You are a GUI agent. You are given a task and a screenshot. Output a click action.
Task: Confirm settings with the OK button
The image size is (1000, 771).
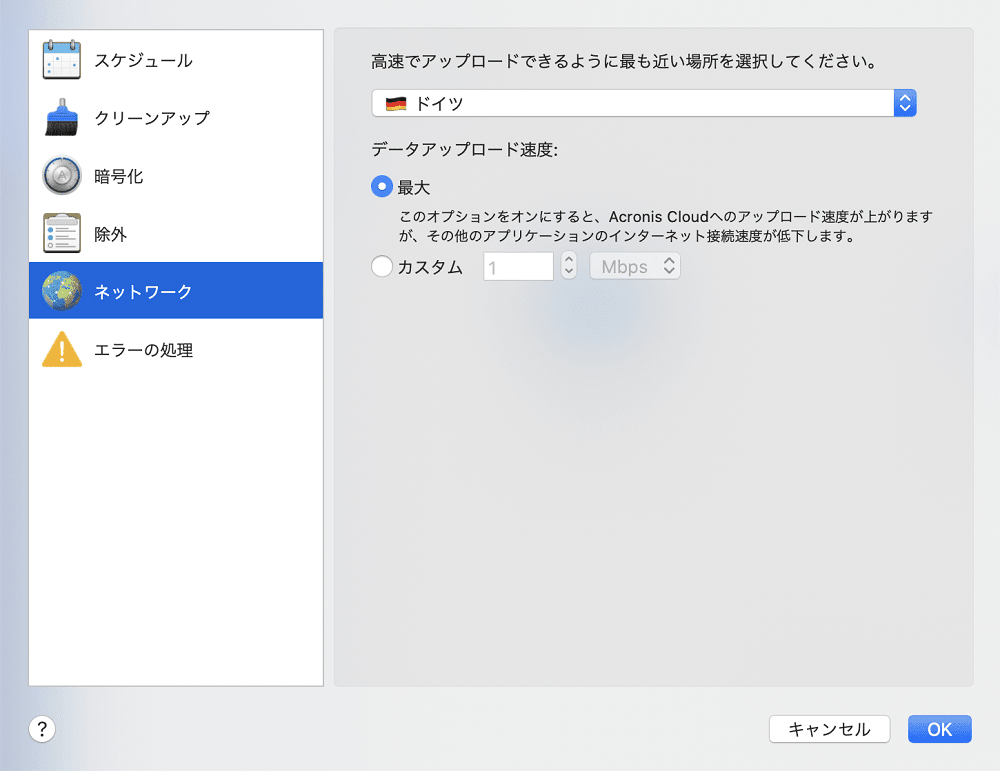(x=939, y=729)
